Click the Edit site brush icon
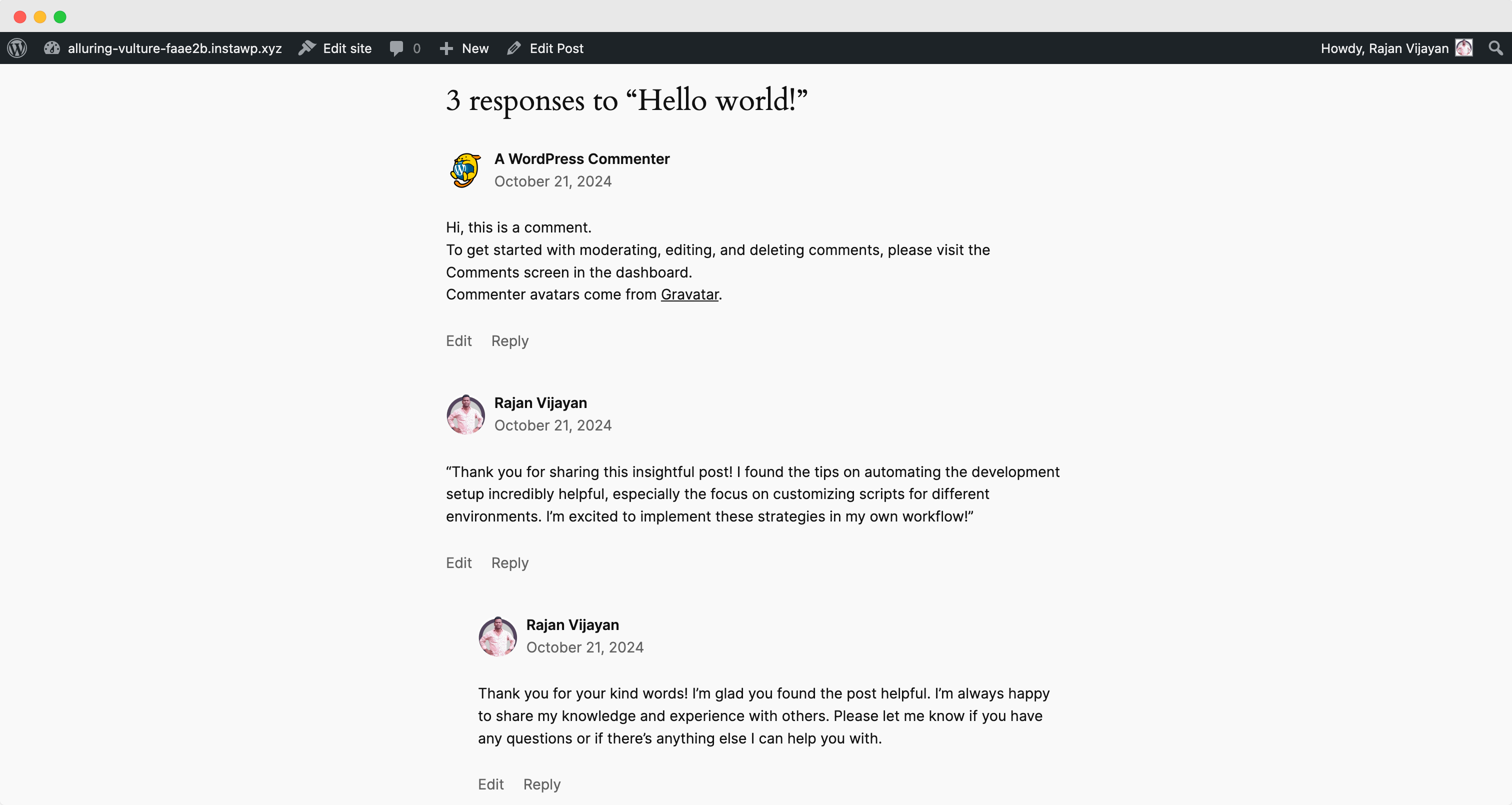 pos(307,48)
